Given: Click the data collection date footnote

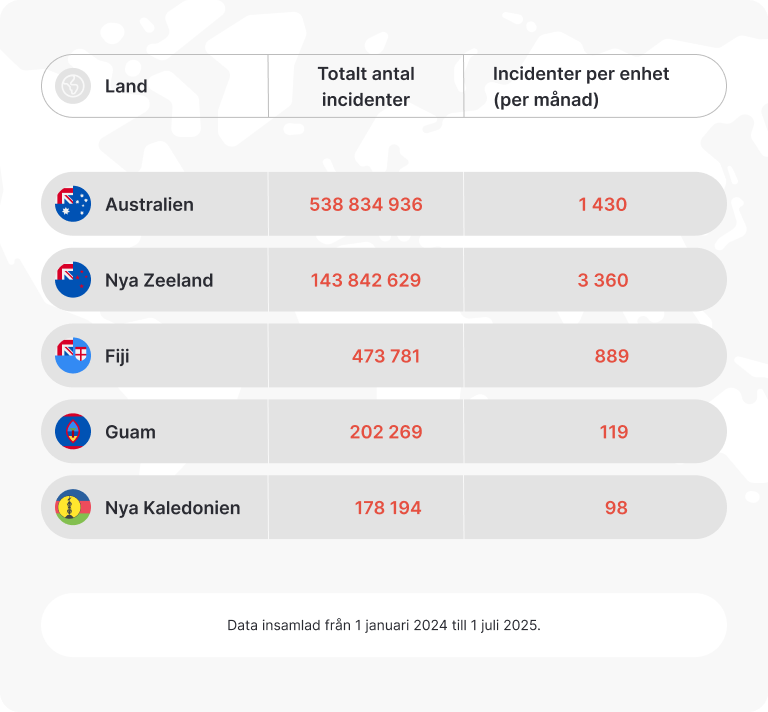Looking at the screenshot, I should (x=384, y=625).
